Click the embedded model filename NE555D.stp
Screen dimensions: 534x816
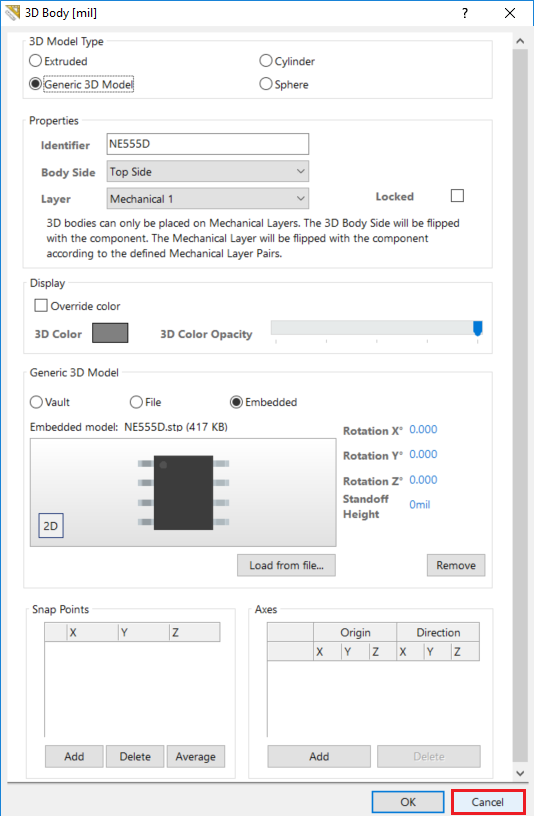click(153, 427)
